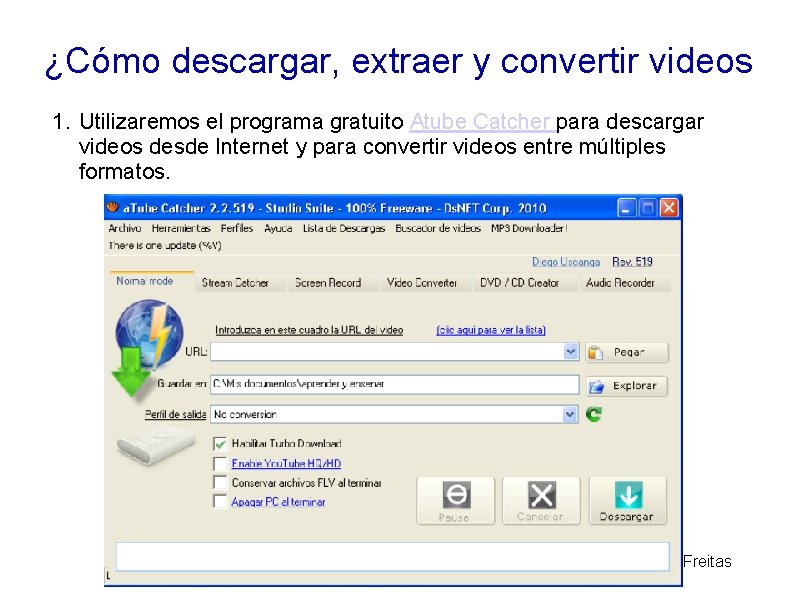The height and width of the screenshot is (600, 800).
Task: Click the Pause button
Action: click(x=456, y=501)
